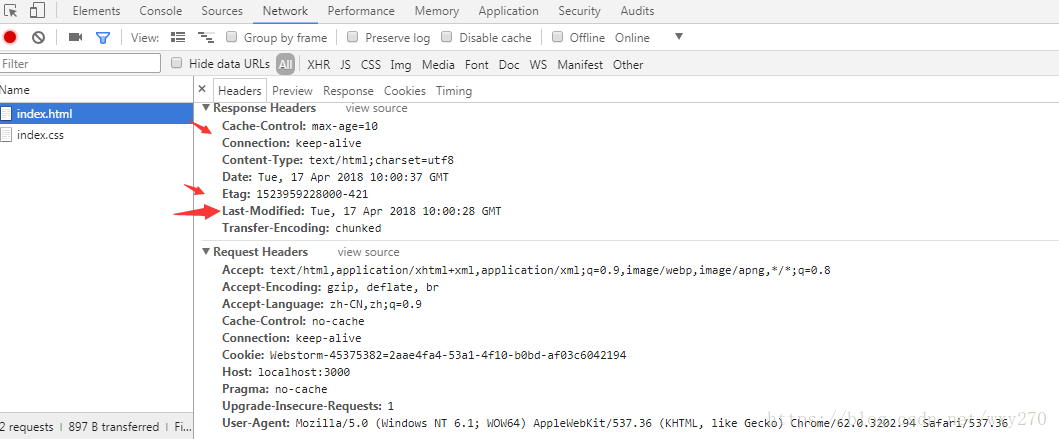Click into the Filter text field

[80, 63]
